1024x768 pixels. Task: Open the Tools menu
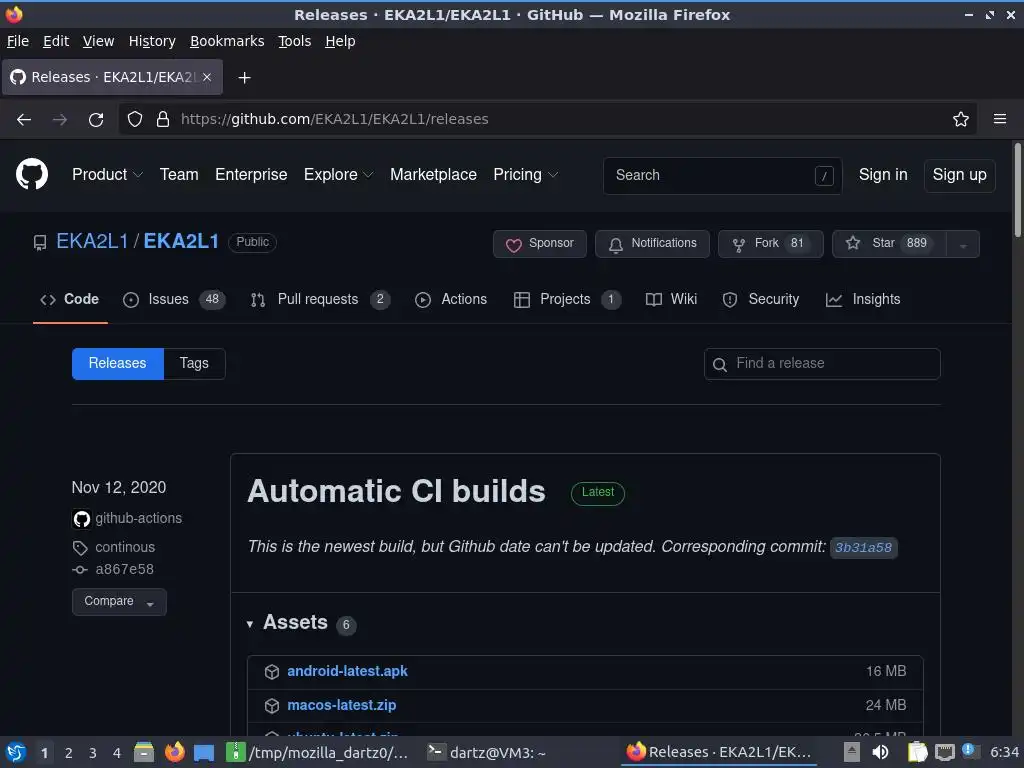(295, 41)
